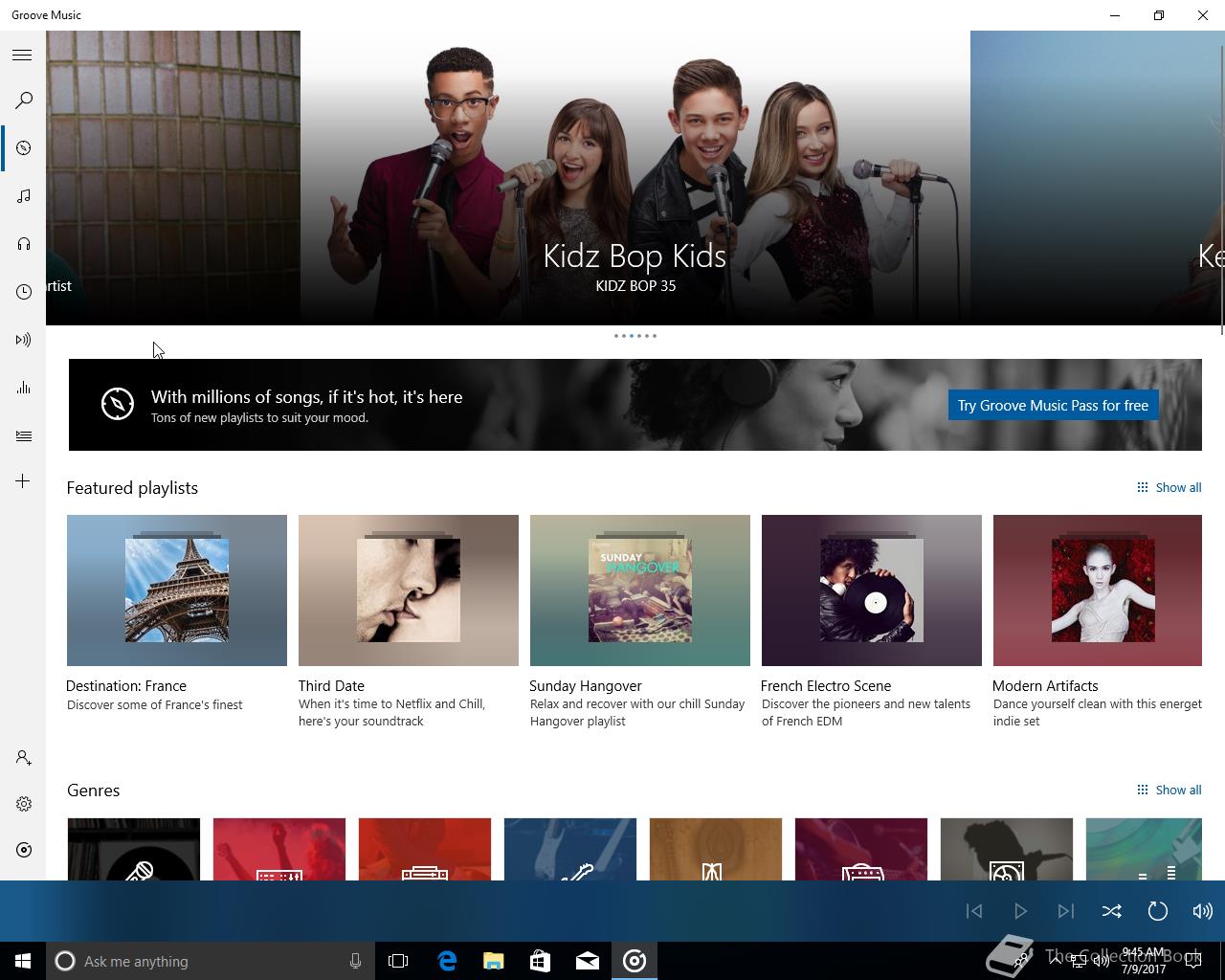Click the Sunday Hangover title text
This screenshot has width=1225, height=980.
586,685
